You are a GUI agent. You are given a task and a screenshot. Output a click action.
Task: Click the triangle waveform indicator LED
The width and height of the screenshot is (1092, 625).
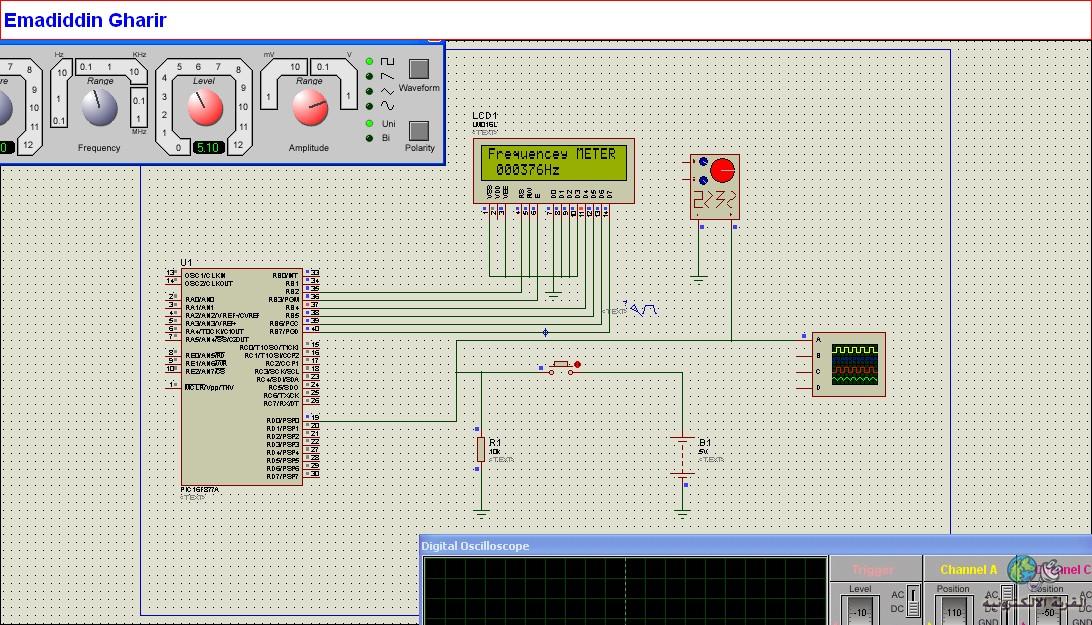pos(369,91)
